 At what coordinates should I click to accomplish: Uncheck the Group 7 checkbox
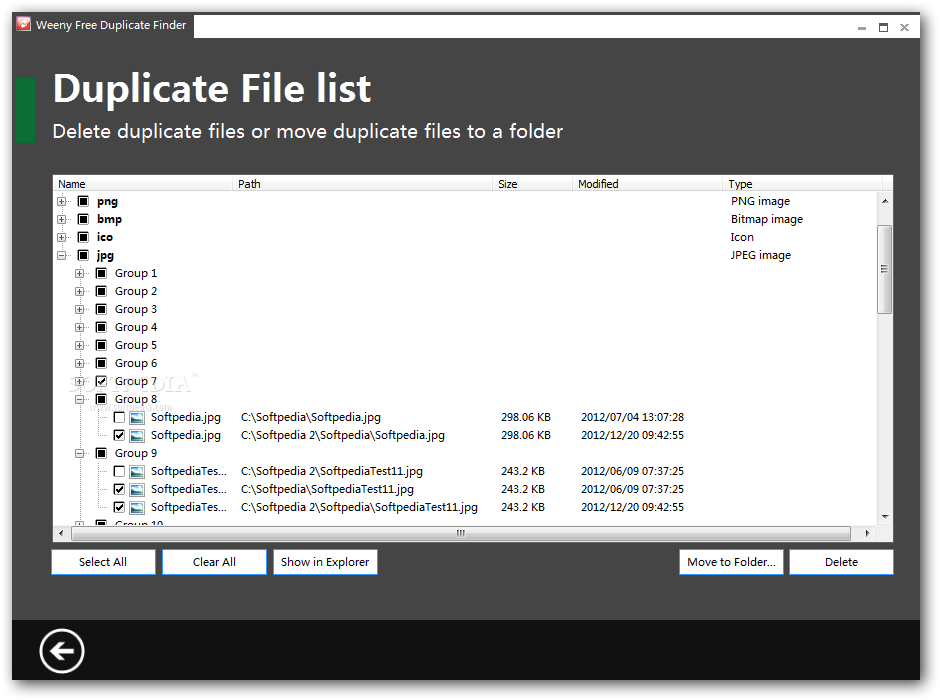(101, 381)
